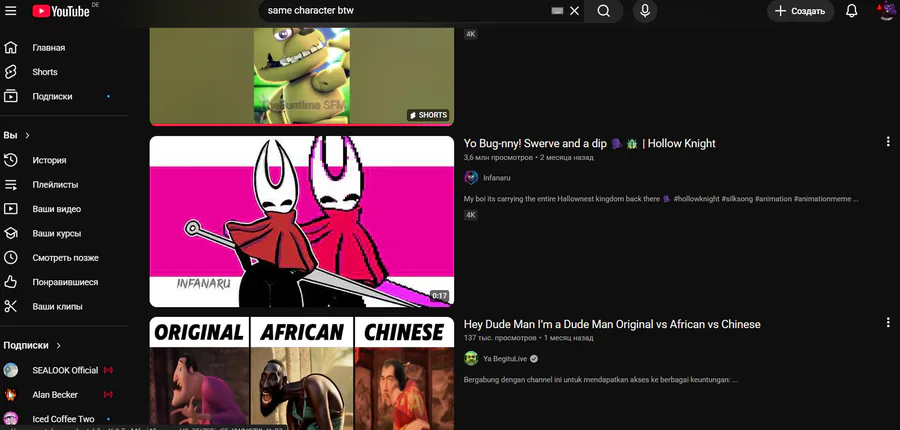Click the Ваши клипы scissors icon
This screenshot has width=900, height=430.
[10, 307]
